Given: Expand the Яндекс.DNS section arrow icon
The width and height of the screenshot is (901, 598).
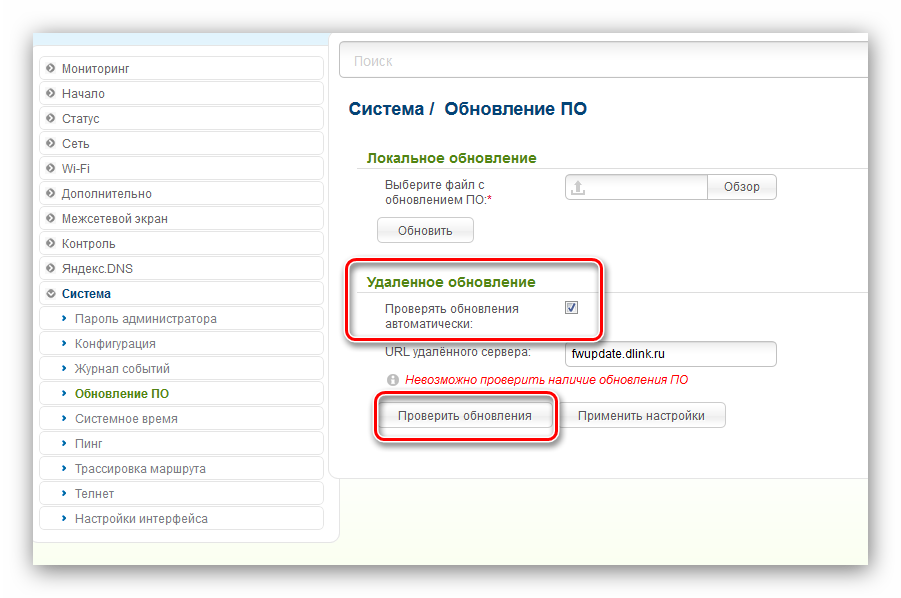Looking at the screenshot, I should pos(51,268).
